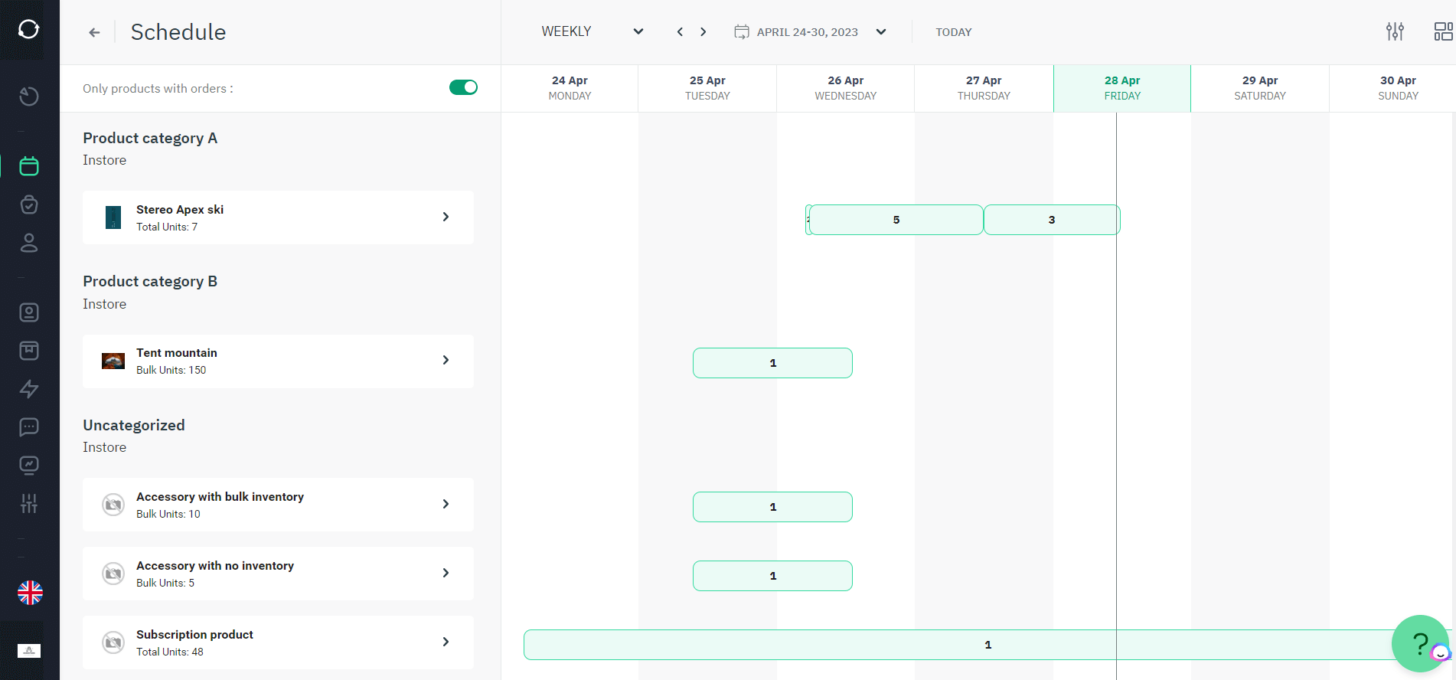Screen dimensions: 1456x680
Task: Toggle Only products with orders switch
Action: click(463, 88)
